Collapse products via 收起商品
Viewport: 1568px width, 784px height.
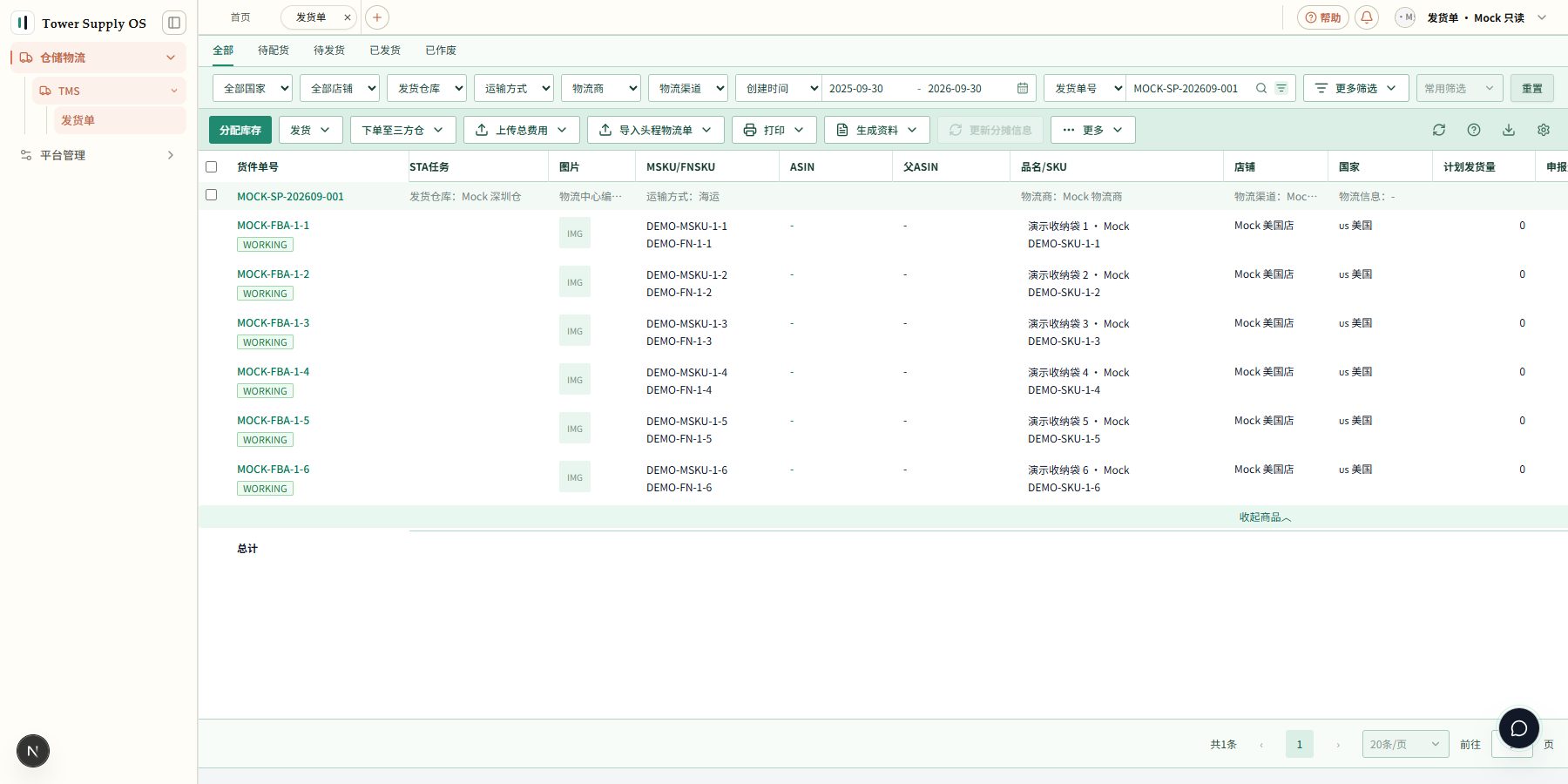point(1265,517)
